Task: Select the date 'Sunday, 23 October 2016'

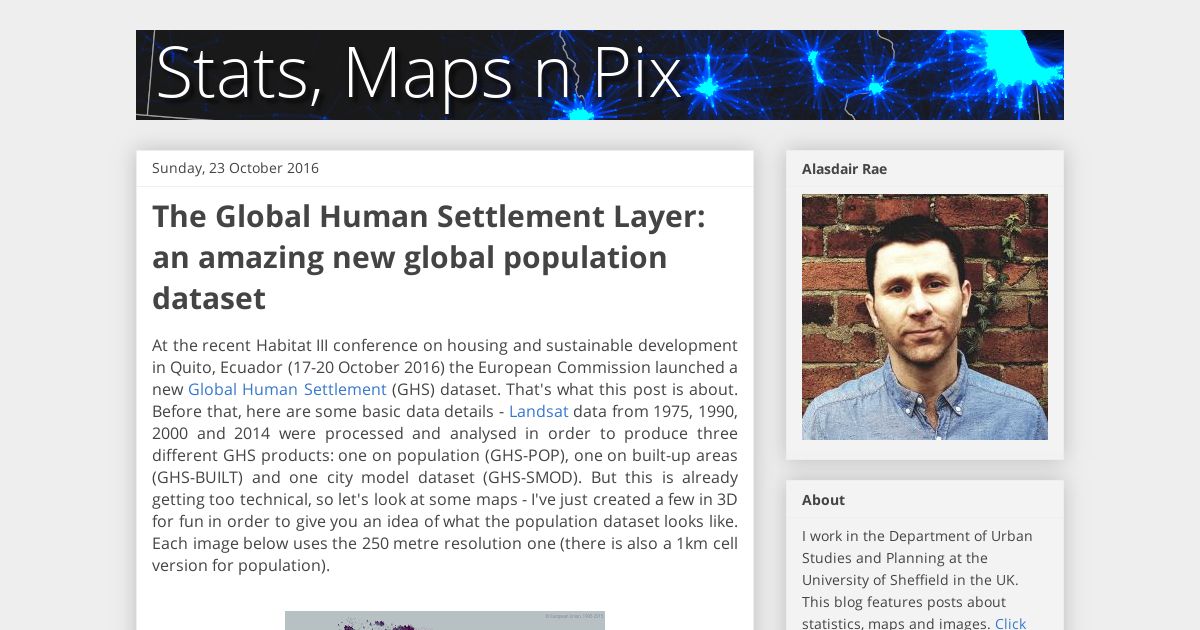Action: 235,168
